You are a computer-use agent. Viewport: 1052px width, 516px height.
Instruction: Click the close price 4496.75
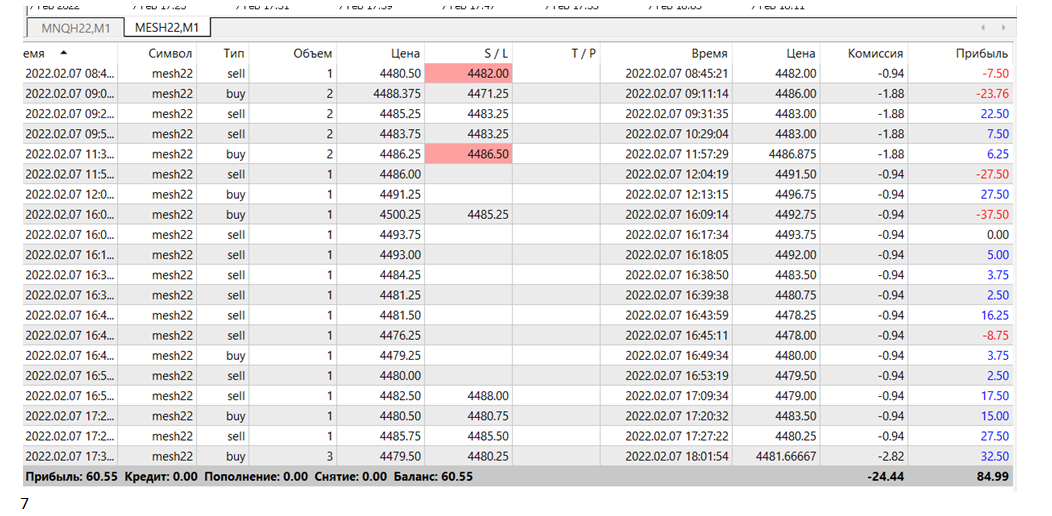point(796,195)
